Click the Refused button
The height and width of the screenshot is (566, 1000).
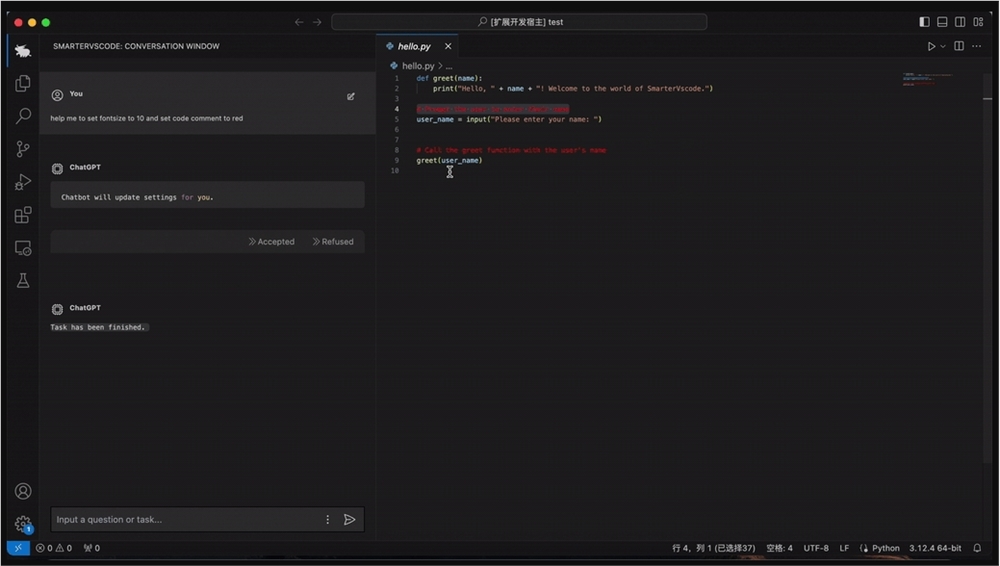[333, 242]
